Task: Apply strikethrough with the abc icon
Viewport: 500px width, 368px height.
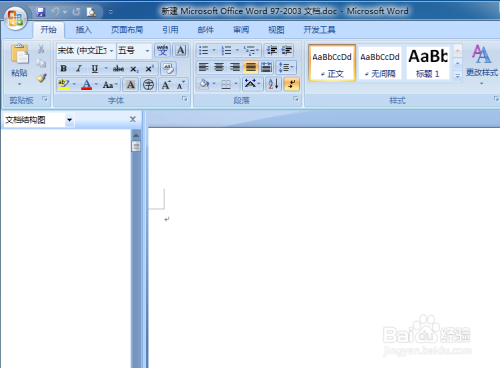Action: (x=118, y=69)
